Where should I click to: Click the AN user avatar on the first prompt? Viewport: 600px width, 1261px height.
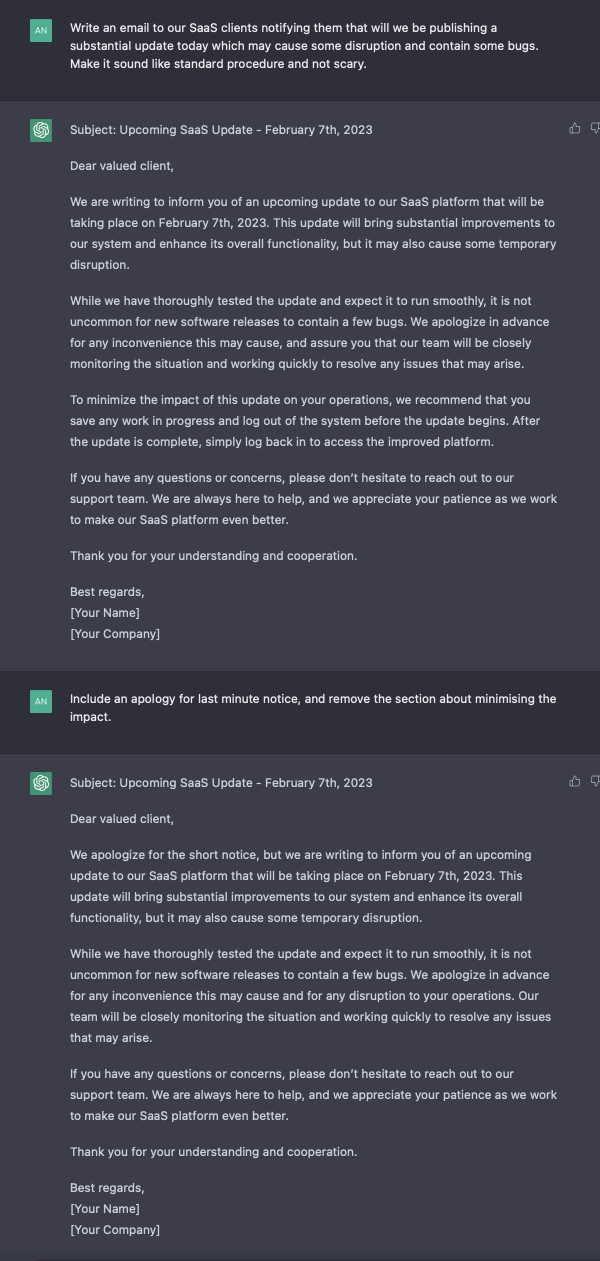coord(41,31)
